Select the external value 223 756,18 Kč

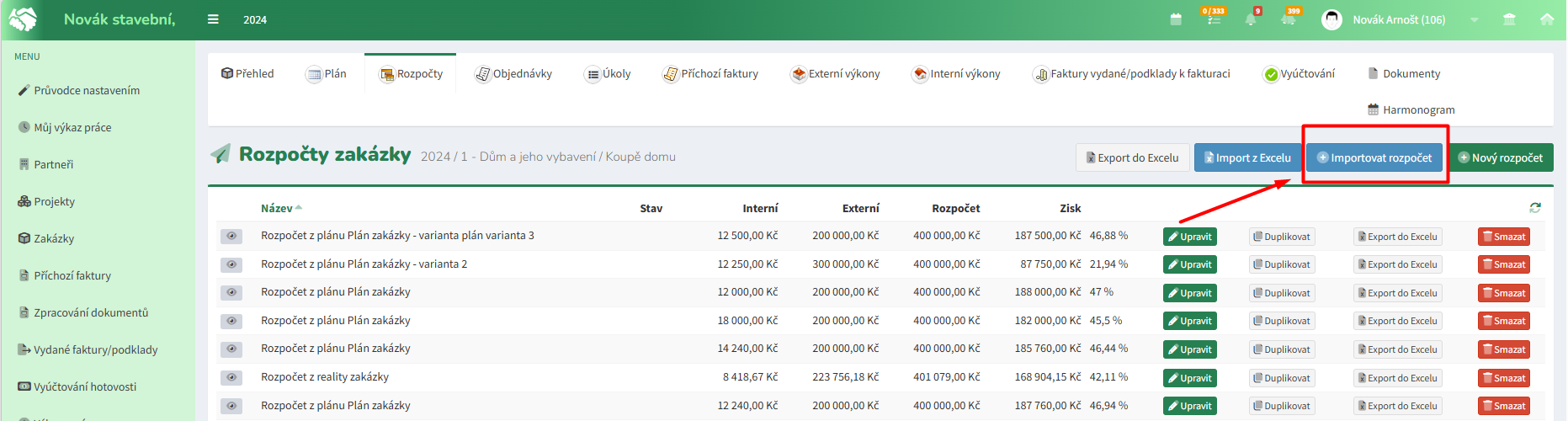846,377
